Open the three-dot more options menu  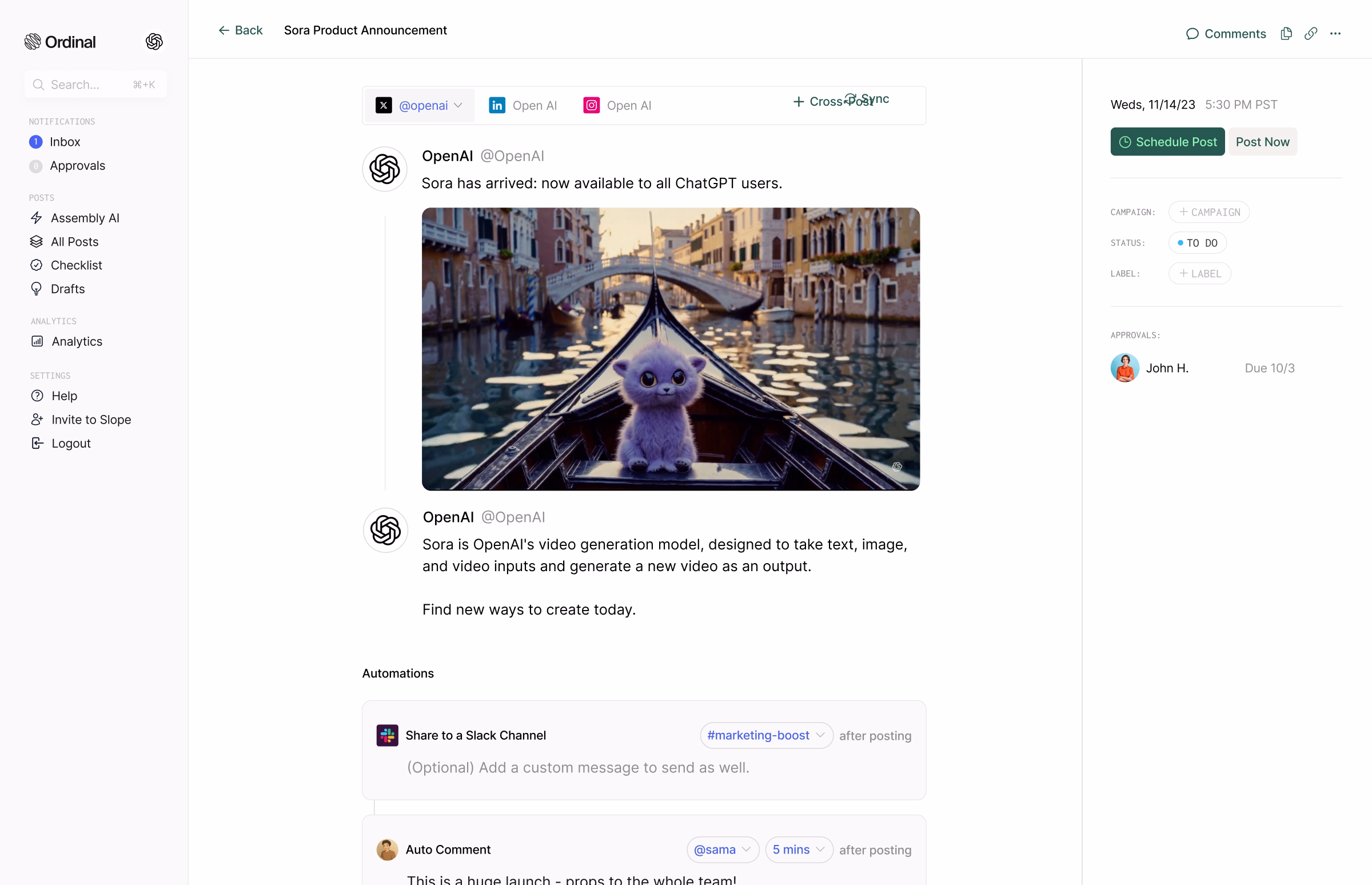coord(1335,34)
